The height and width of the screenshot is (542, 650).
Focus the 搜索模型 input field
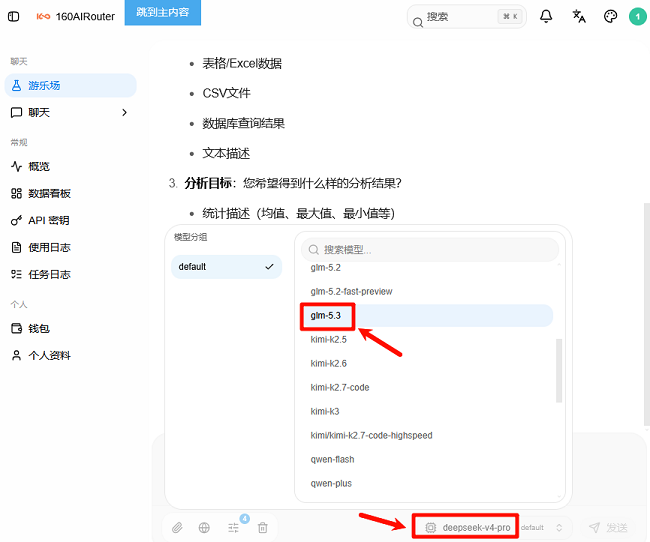point(430,250)
